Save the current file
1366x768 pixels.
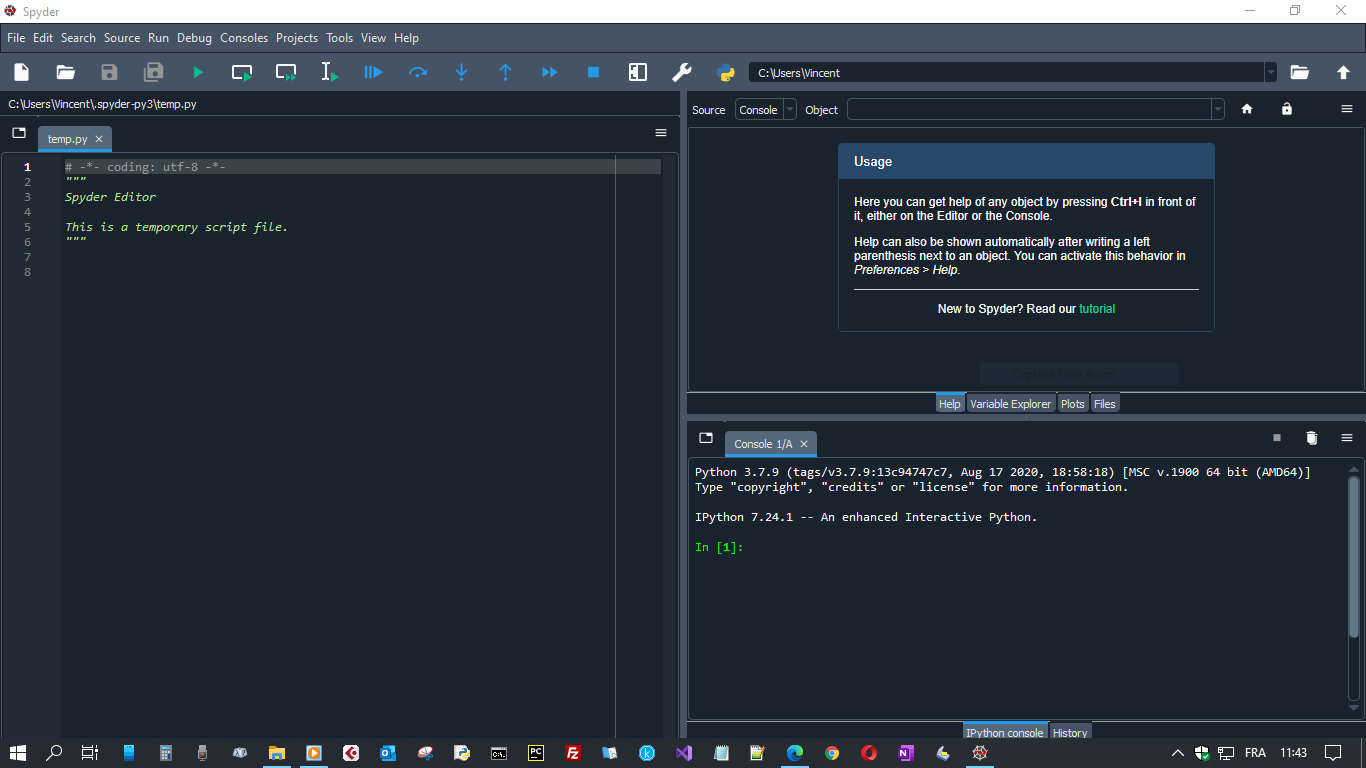pyautogui.click(x=109, y=72)
